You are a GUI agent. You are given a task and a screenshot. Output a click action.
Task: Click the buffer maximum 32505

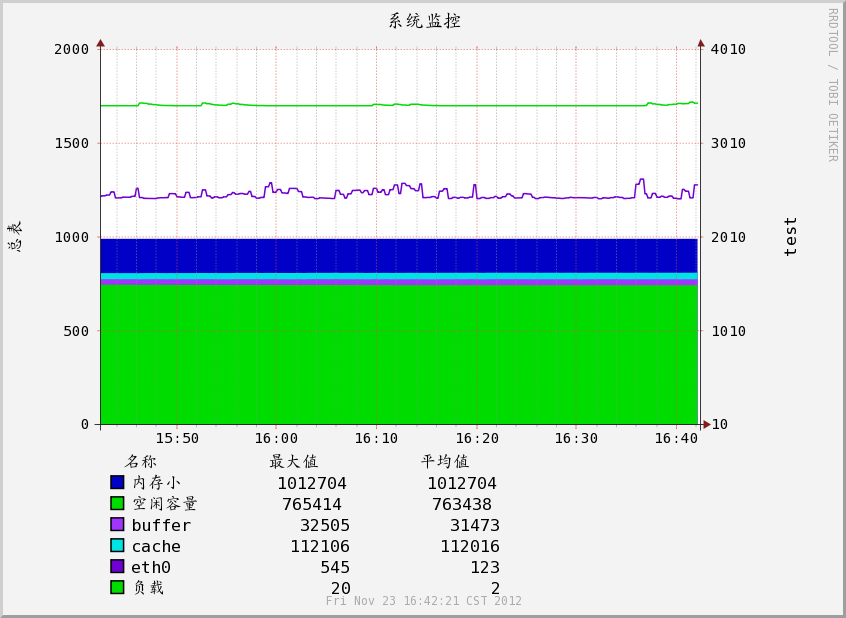coord(325,525)
